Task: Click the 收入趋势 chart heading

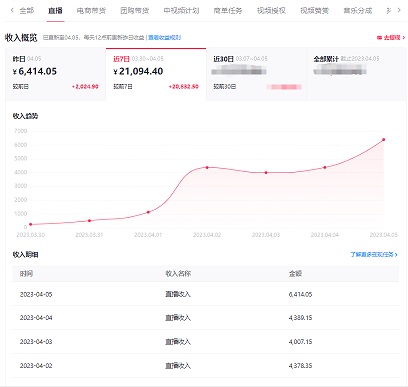Action: click(25, 116)
